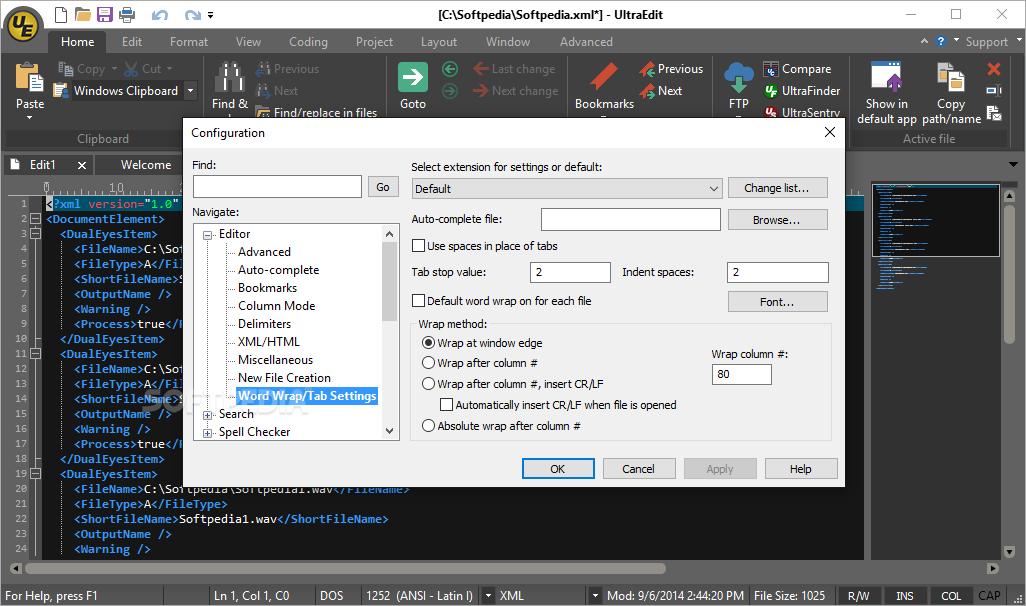Click the Goto green arrow icon
The height and width of the screenshot is (606, 1026).
coord(413,77)
